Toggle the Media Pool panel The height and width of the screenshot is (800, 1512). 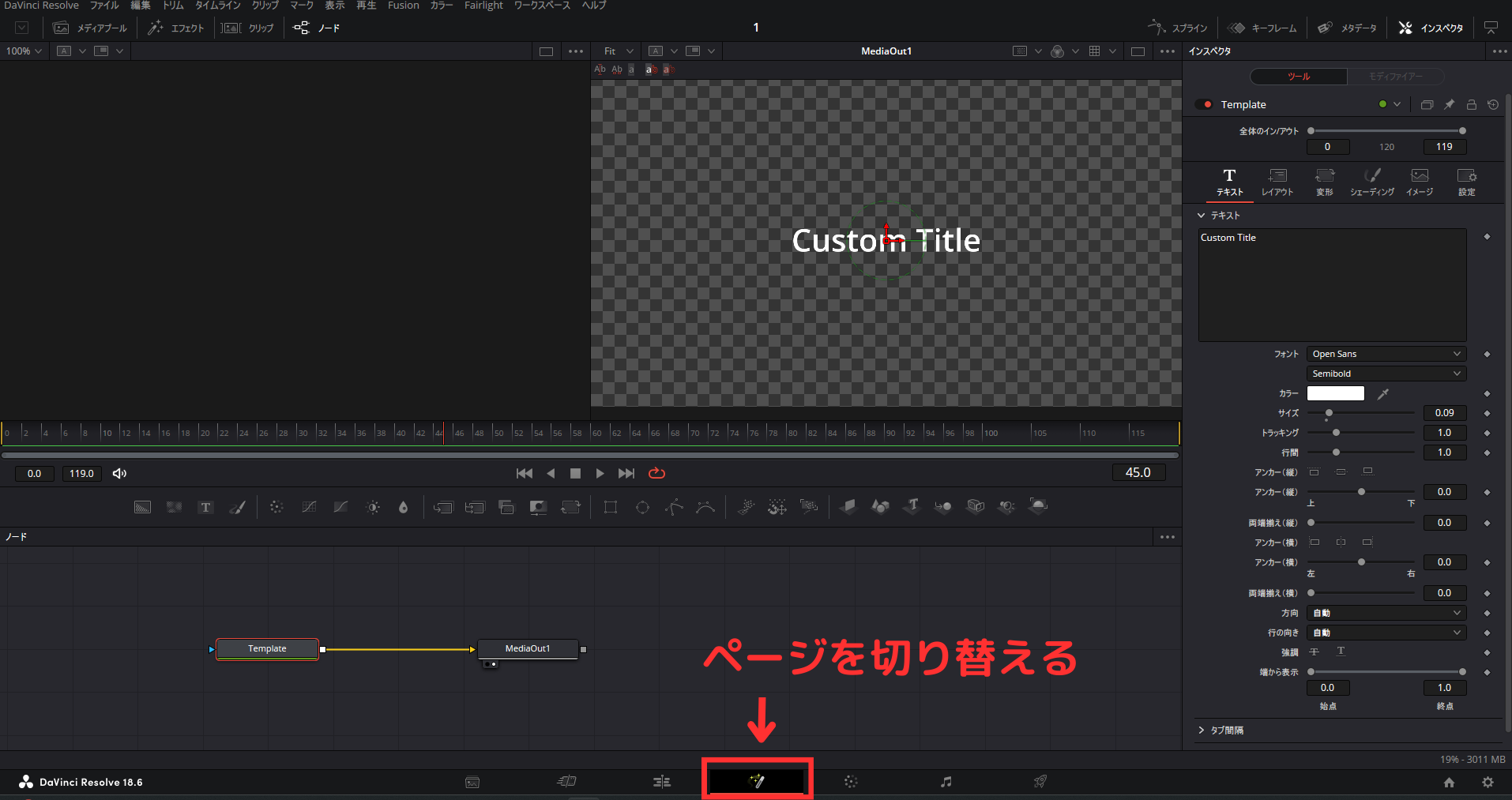pyautogui.click(x=89, y=28)
